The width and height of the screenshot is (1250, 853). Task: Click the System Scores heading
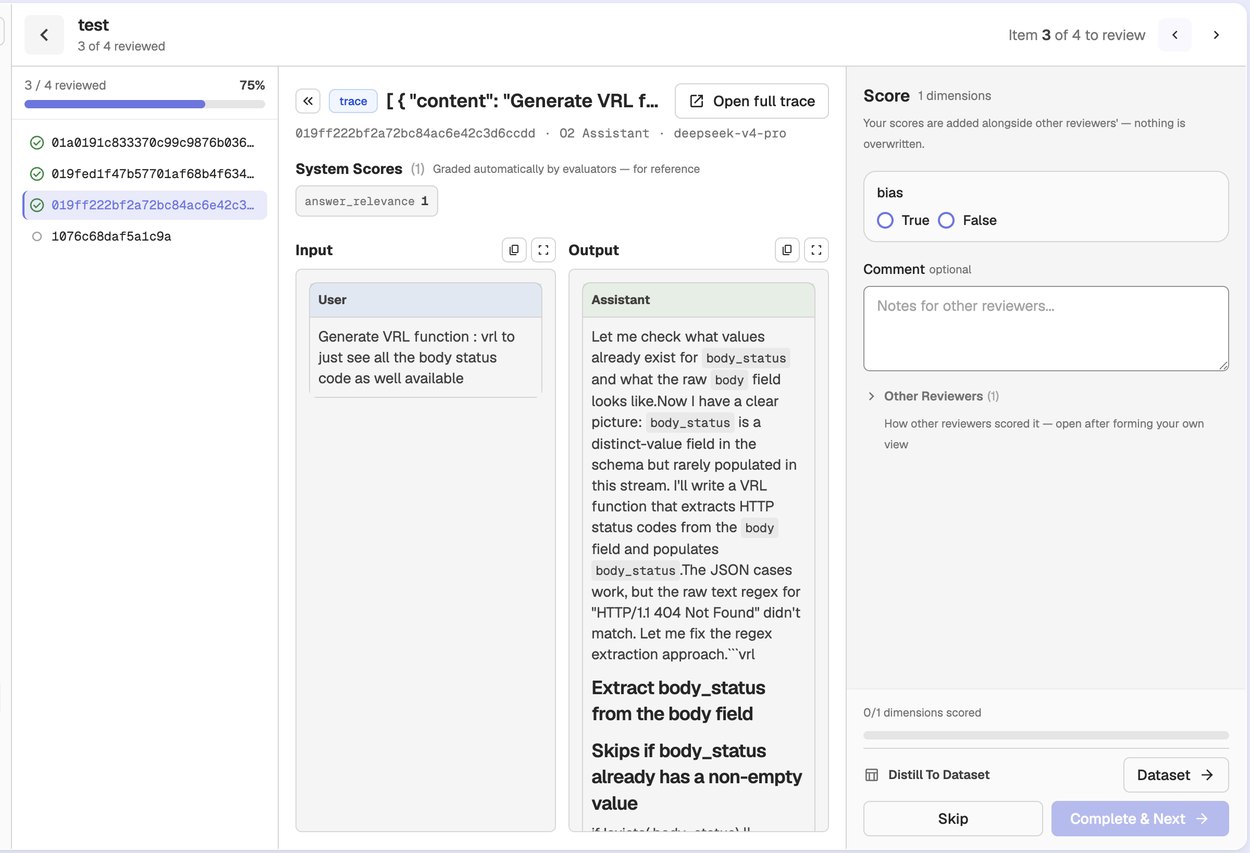[x=349, y=169]
